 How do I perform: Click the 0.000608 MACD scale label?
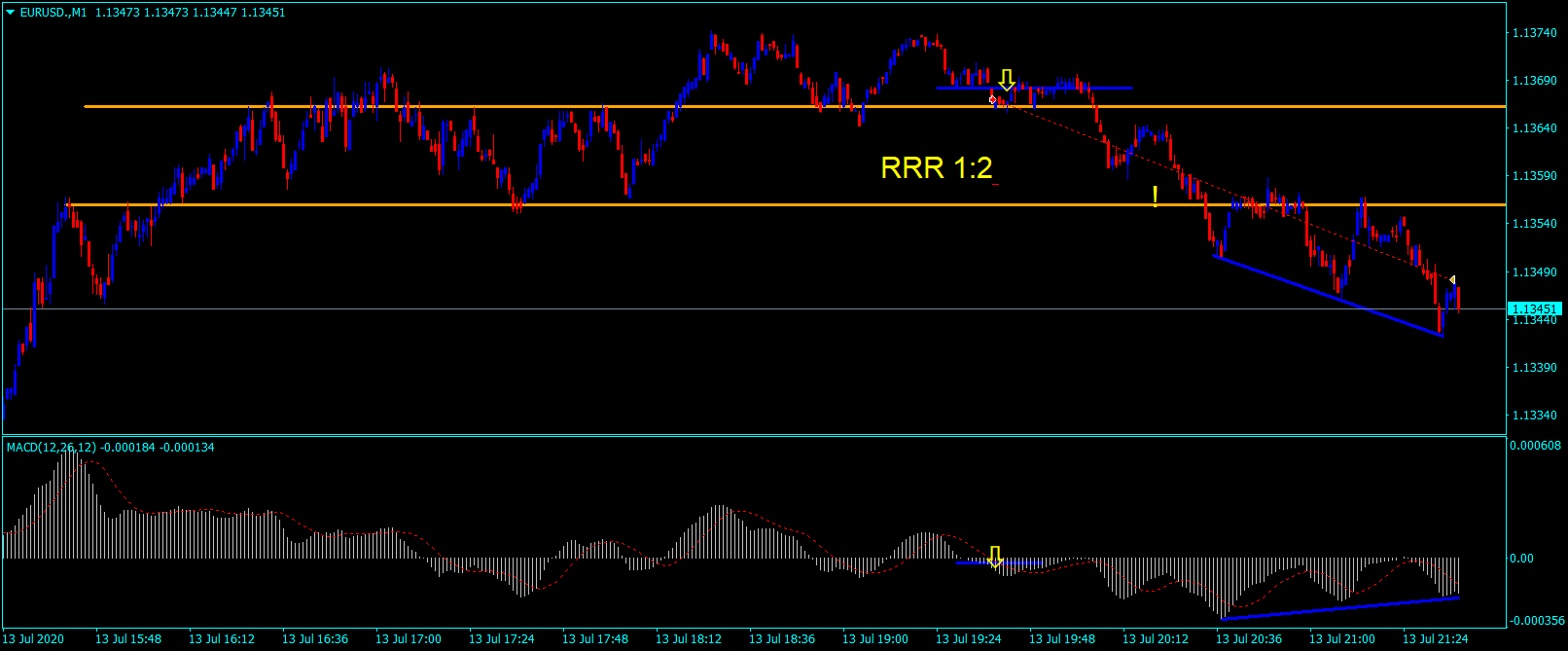tap(1535, 446)
